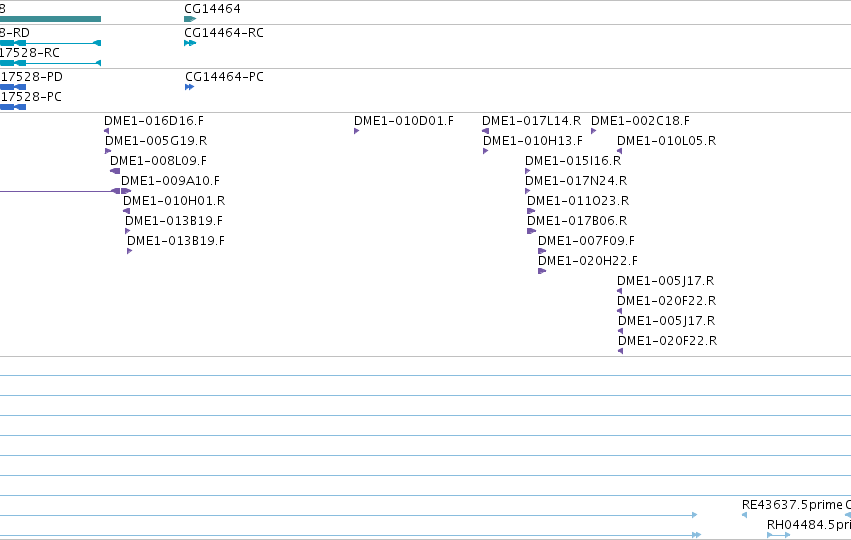Screen dimensions: 851x540
Task: Open the DME1-010L05.R label
Action: point(666,141)
